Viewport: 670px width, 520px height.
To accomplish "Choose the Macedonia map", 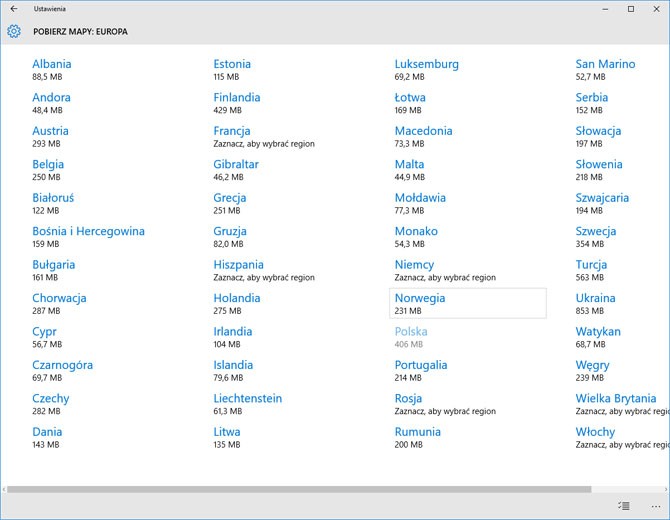I will (x=423, y=137).
